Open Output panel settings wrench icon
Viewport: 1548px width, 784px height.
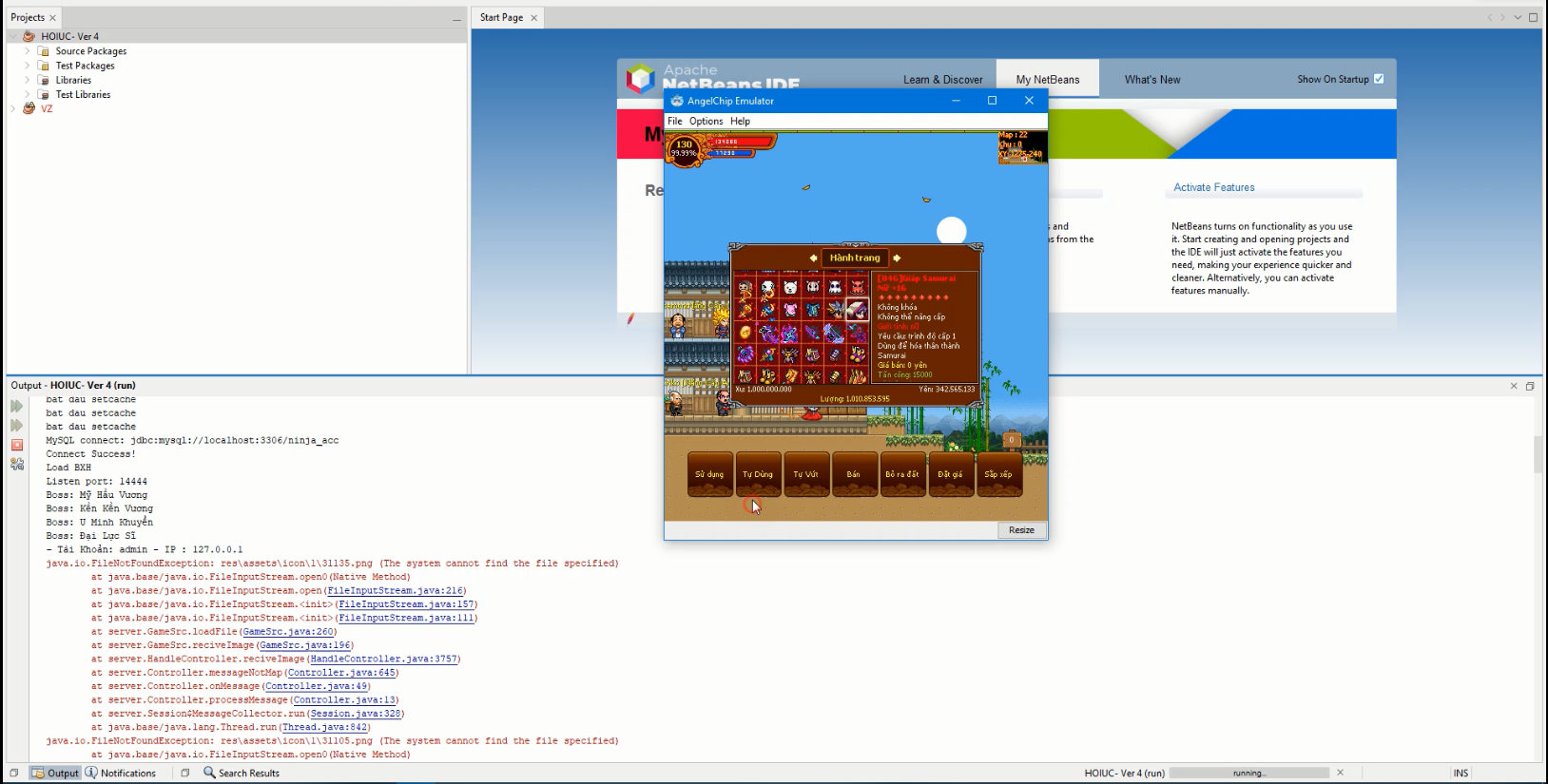click(x=16, y=465)
